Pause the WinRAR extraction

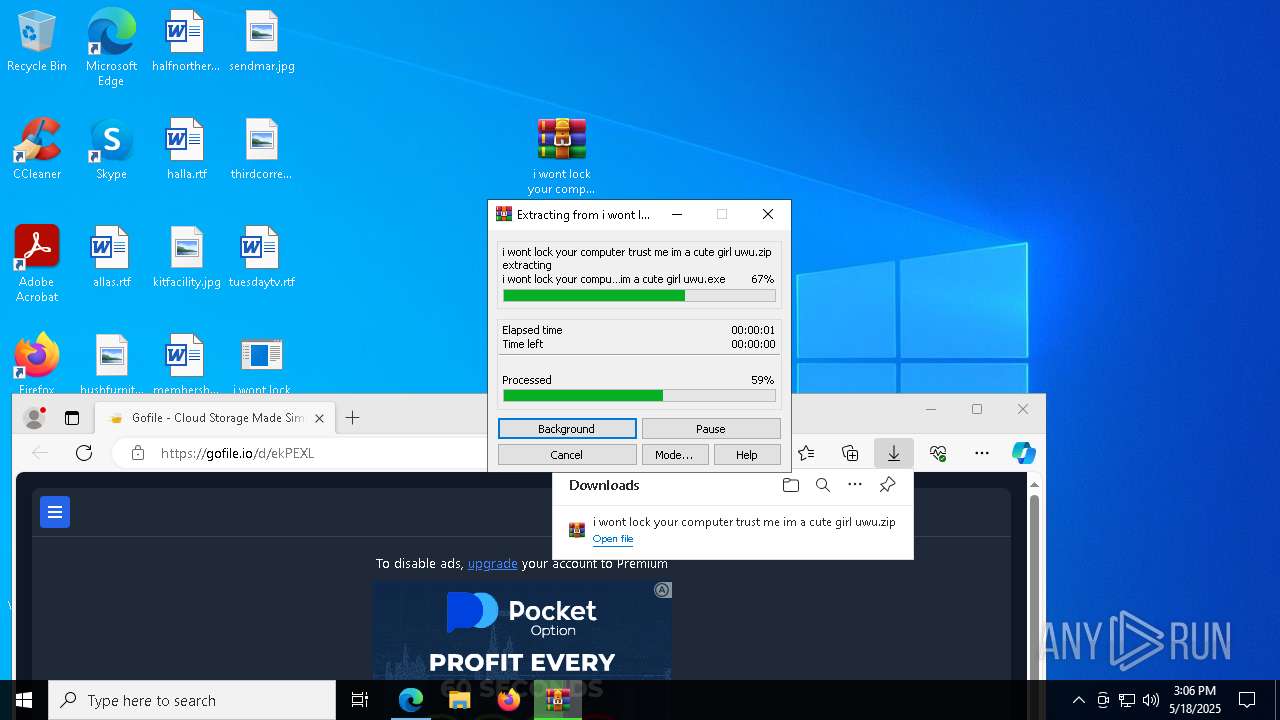711,429
